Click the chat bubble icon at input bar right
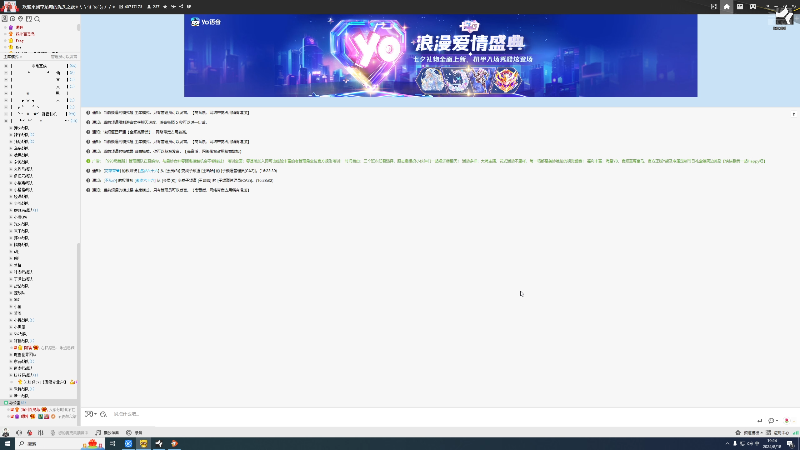The width and height of the screenshot is (800, 450). click(771, 421)
